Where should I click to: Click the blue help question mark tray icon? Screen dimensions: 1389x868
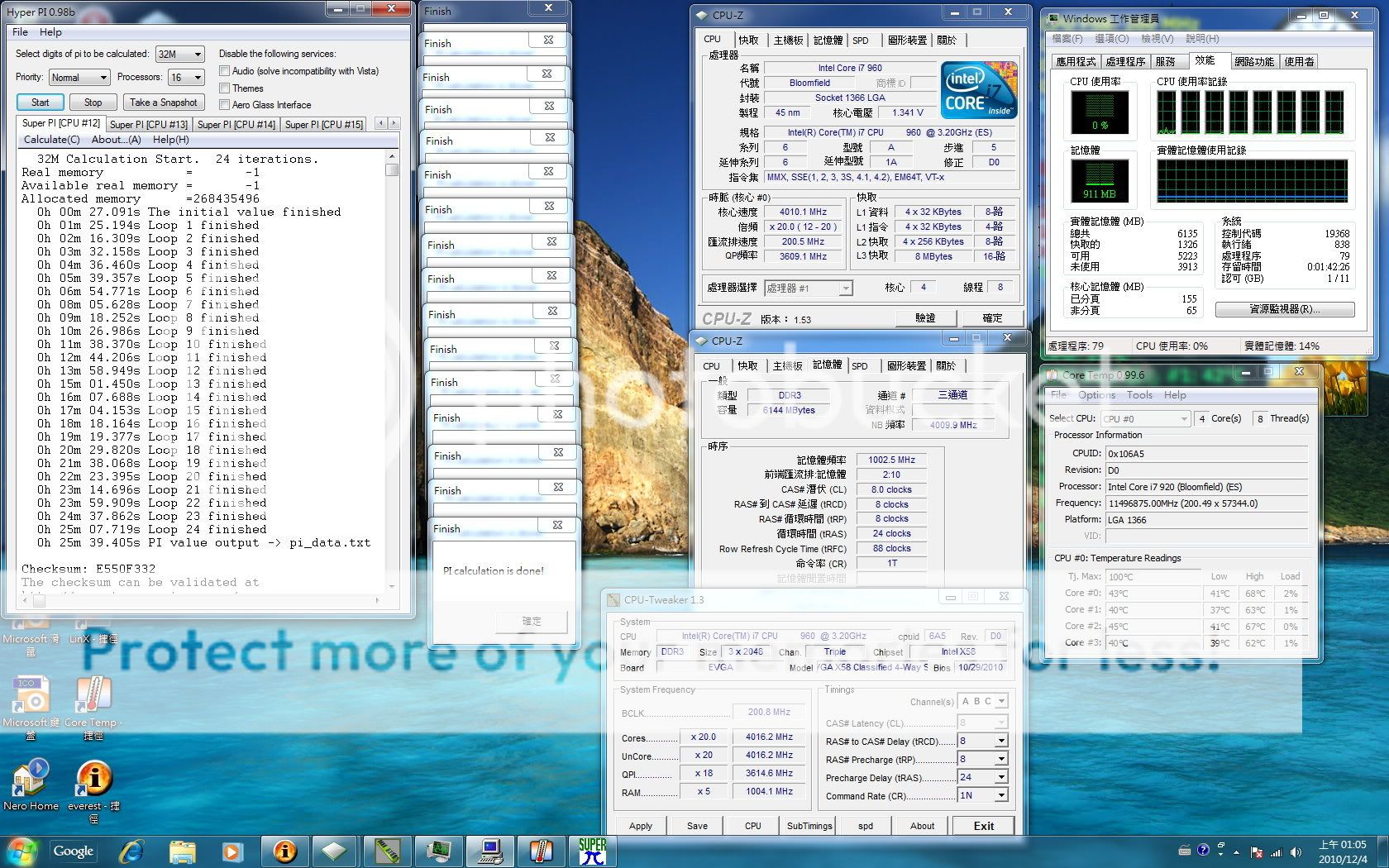coord(1203,849)
